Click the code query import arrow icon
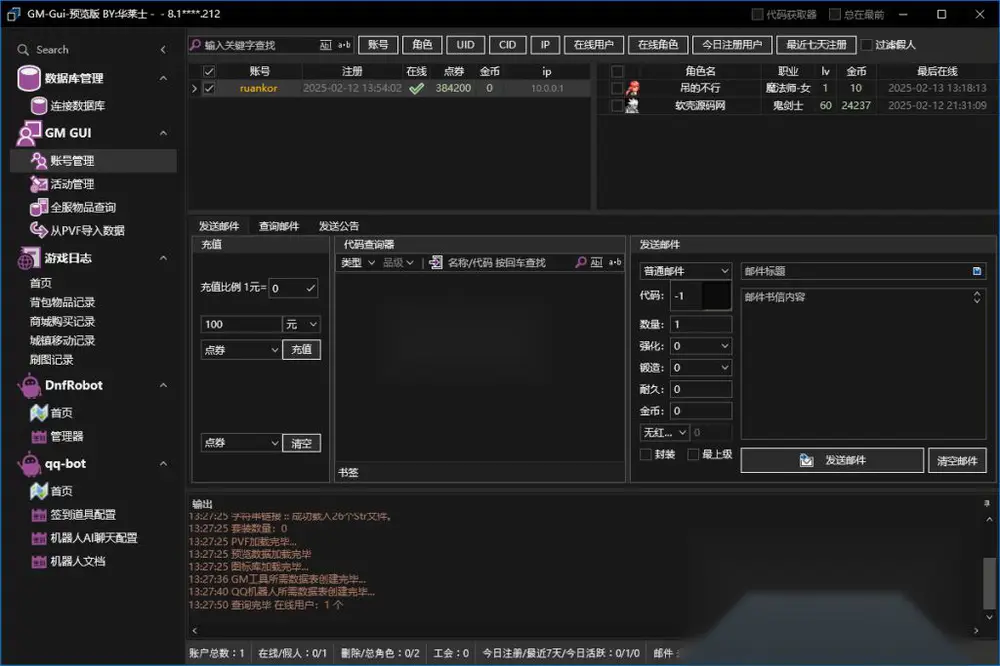The width and height of the screenshot is (1000, 666). pyautogui.click(x=436, y=262)
